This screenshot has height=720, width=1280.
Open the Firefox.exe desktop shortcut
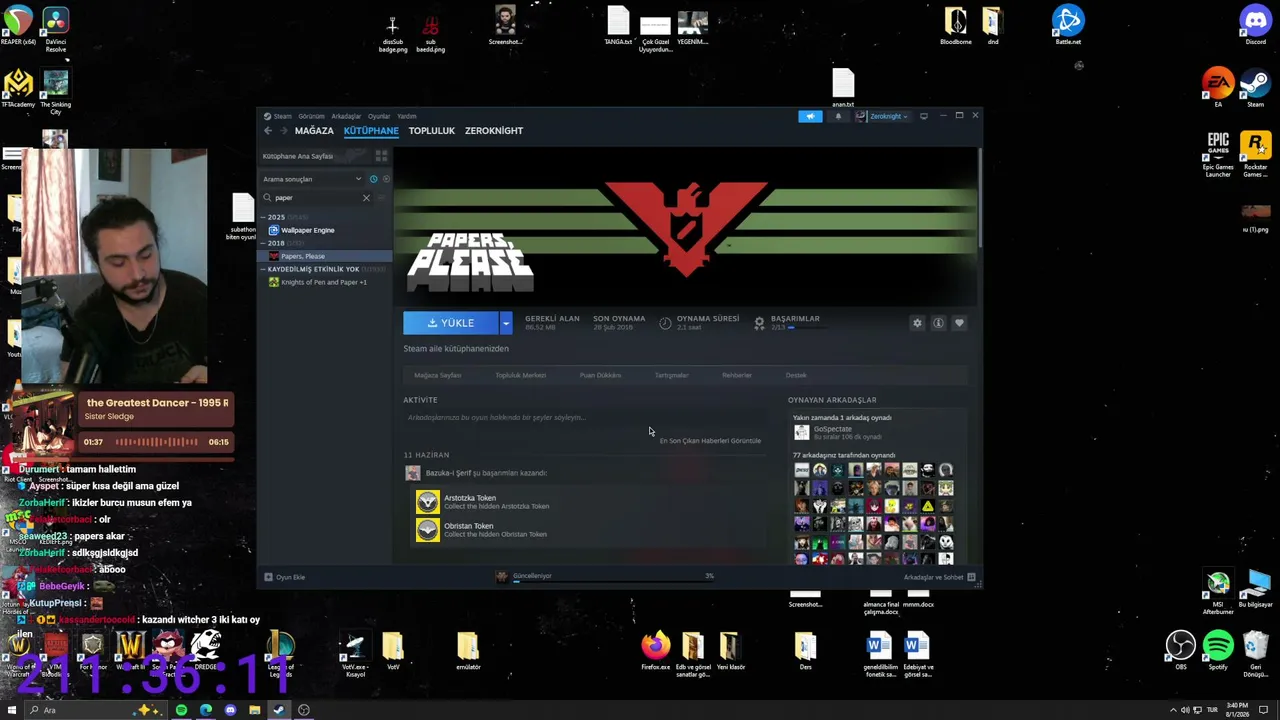tap(656, 650)
